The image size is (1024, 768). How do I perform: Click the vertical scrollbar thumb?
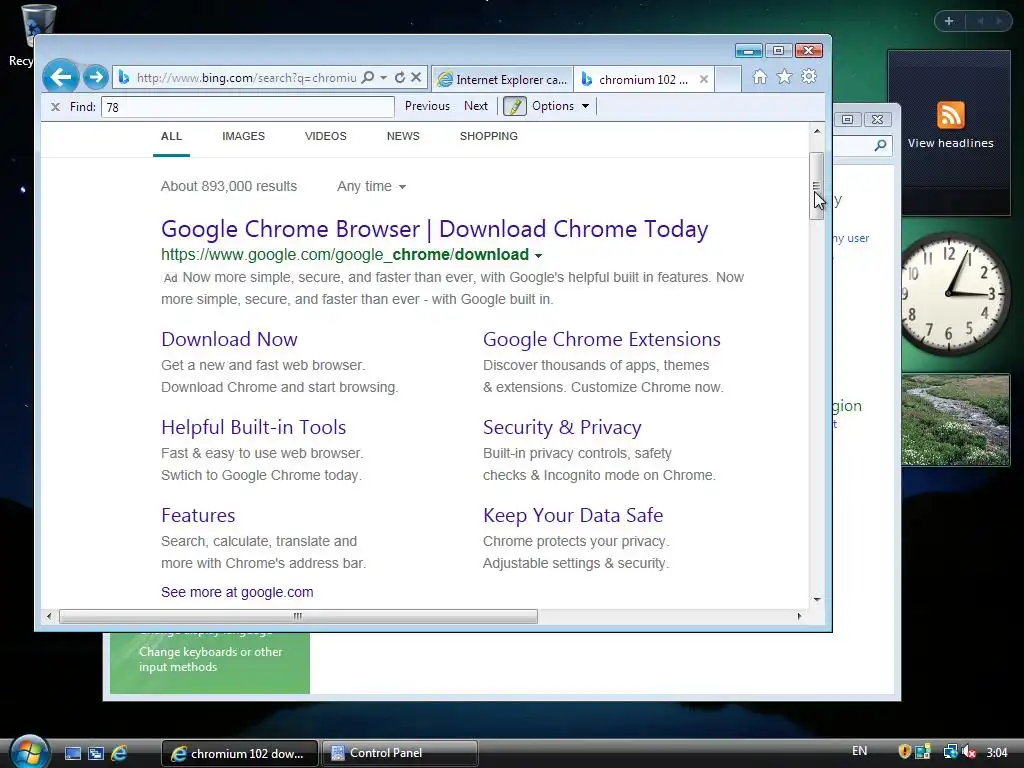pyautogui.click(x=816, y=186)
